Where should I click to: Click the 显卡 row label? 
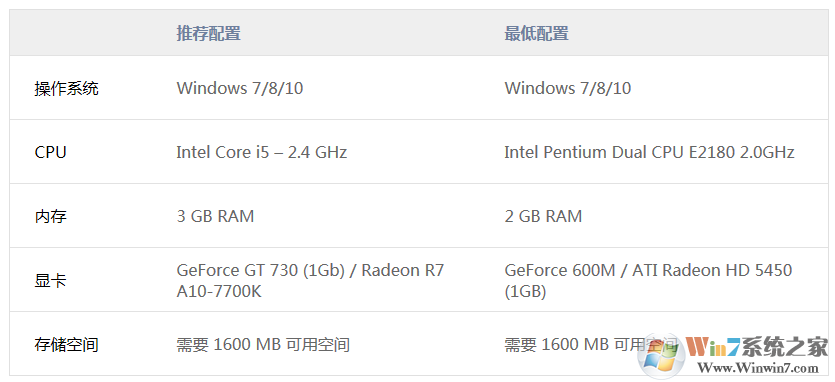(51, 280)
